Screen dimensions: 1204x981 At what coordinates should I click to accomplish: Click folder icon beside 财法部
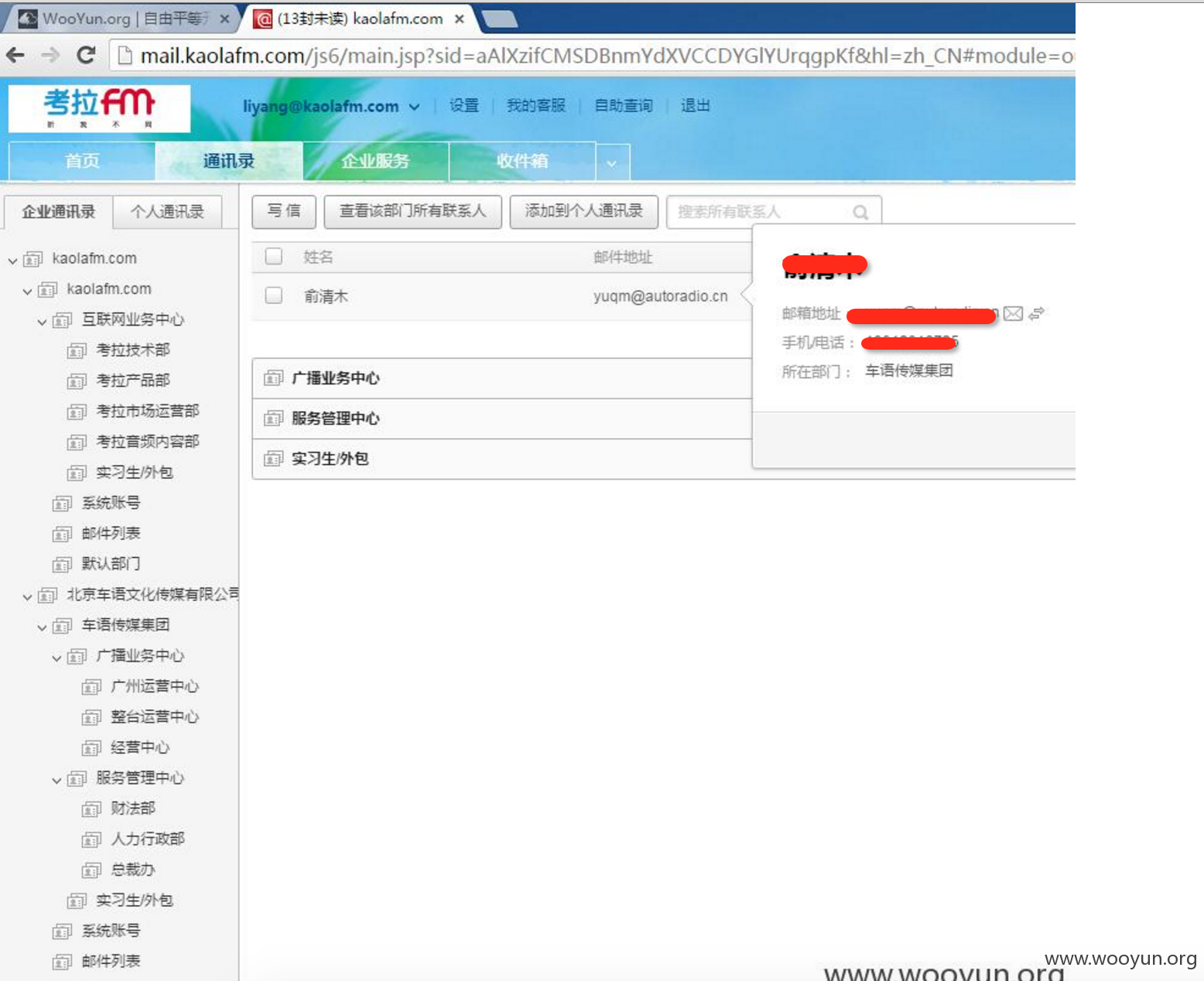pyautogui.click(x=91, y=809)
